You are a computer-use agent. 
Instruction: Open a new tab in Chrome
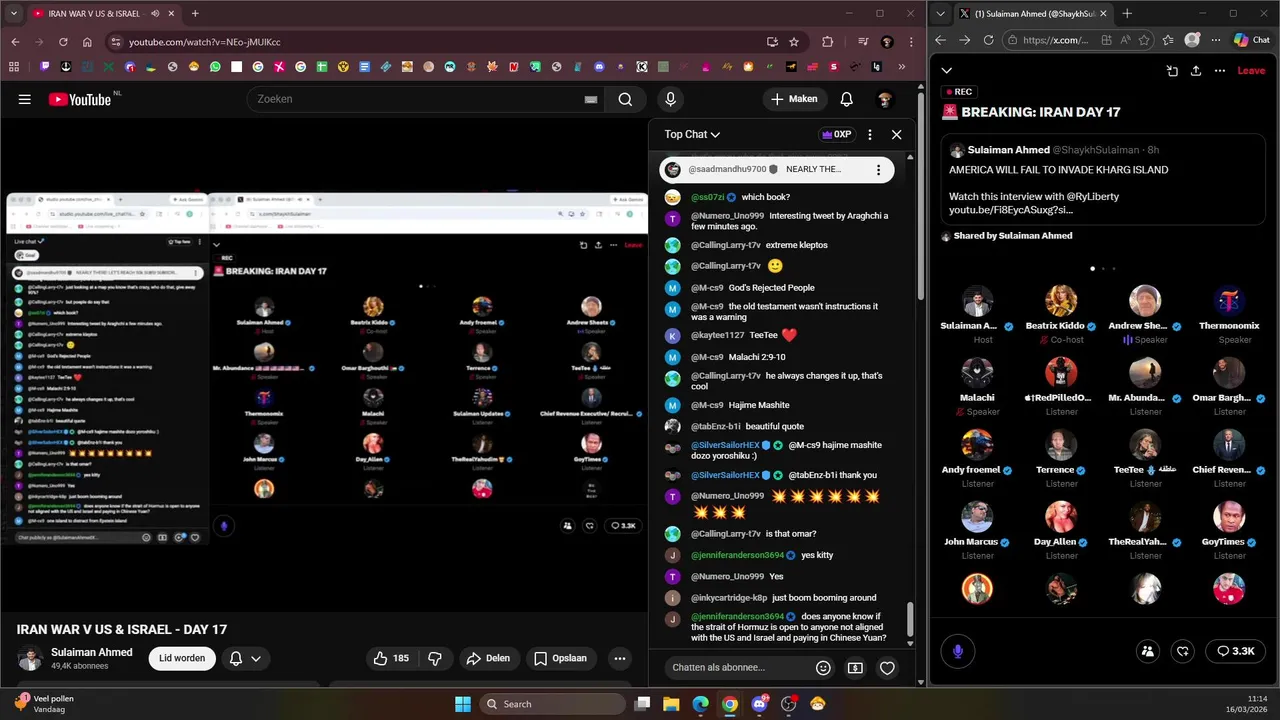coord(195,14)
